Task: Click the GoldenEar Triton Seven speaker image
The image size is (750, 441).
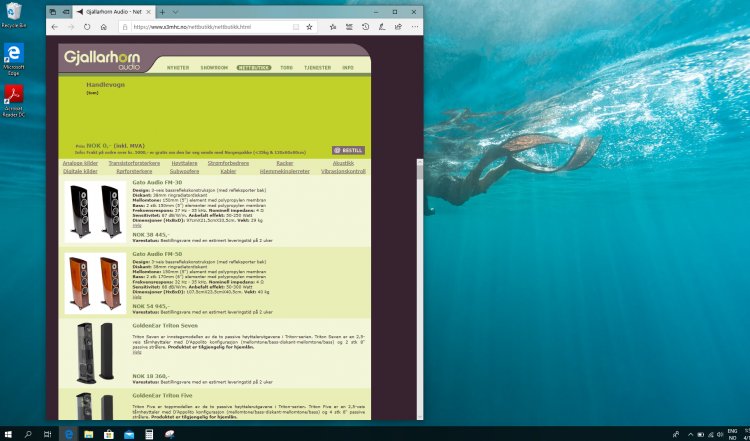Action: click(95, 353)
